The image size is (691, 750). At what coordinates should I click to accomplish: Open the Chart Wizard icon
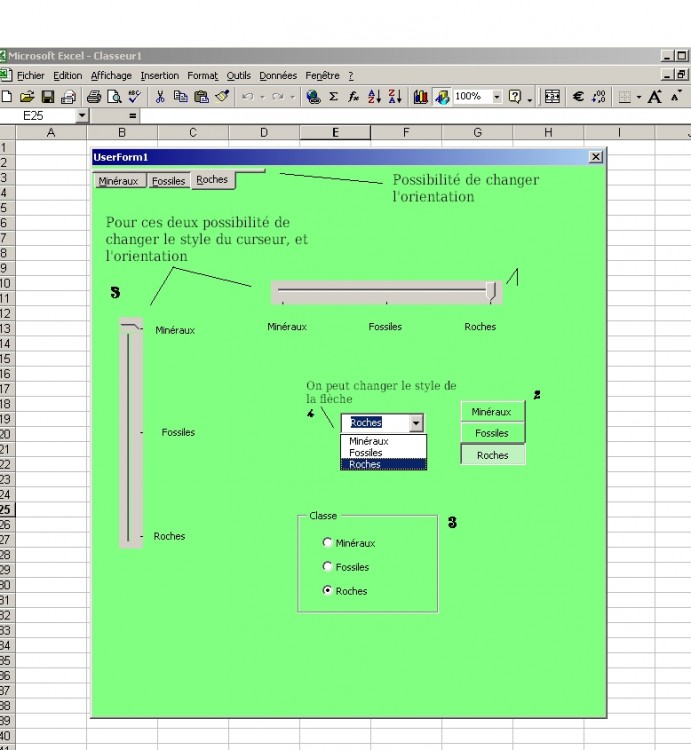click(420, 97)
